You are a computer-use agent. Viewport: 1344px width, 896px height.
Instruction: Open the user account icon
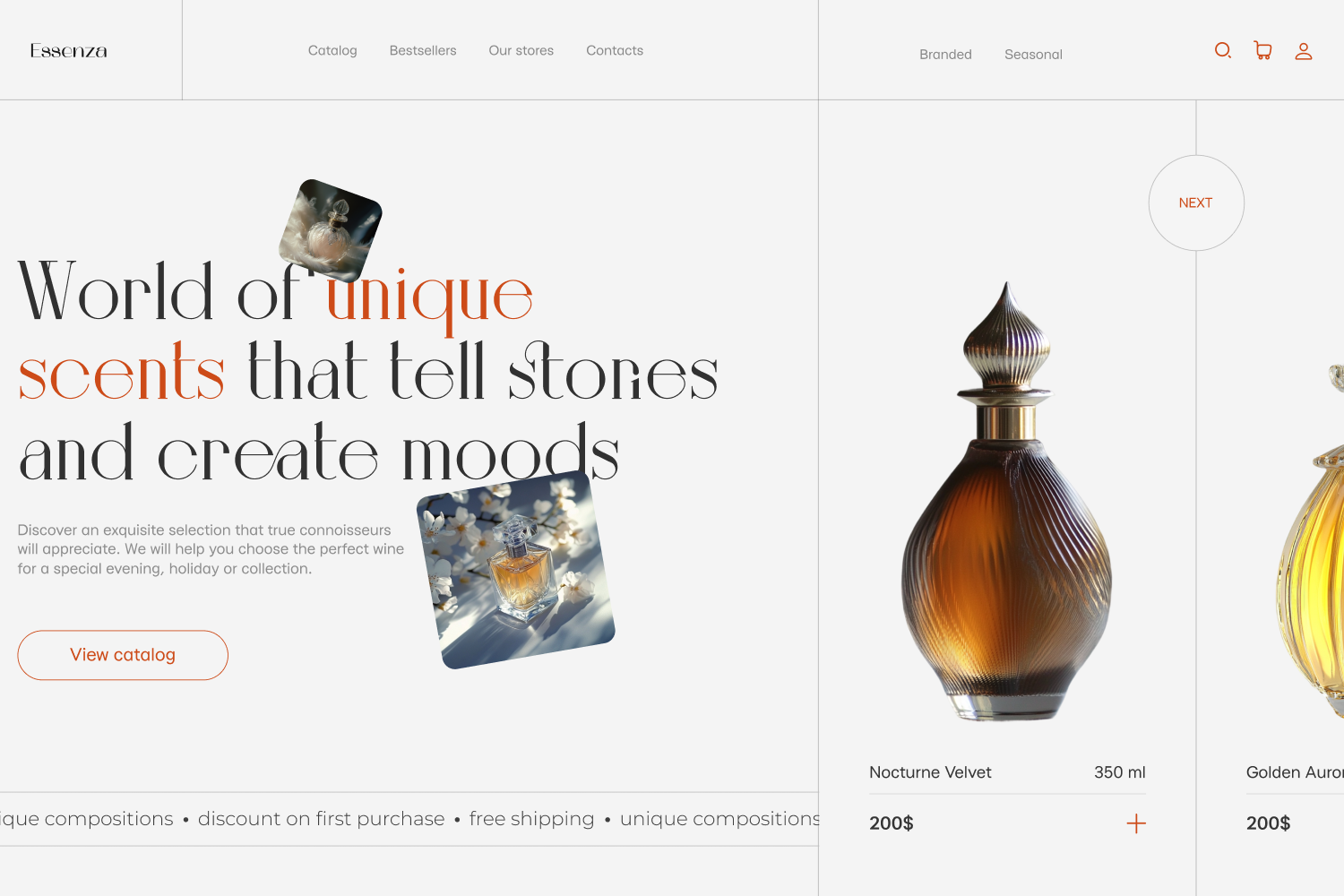1304,51
